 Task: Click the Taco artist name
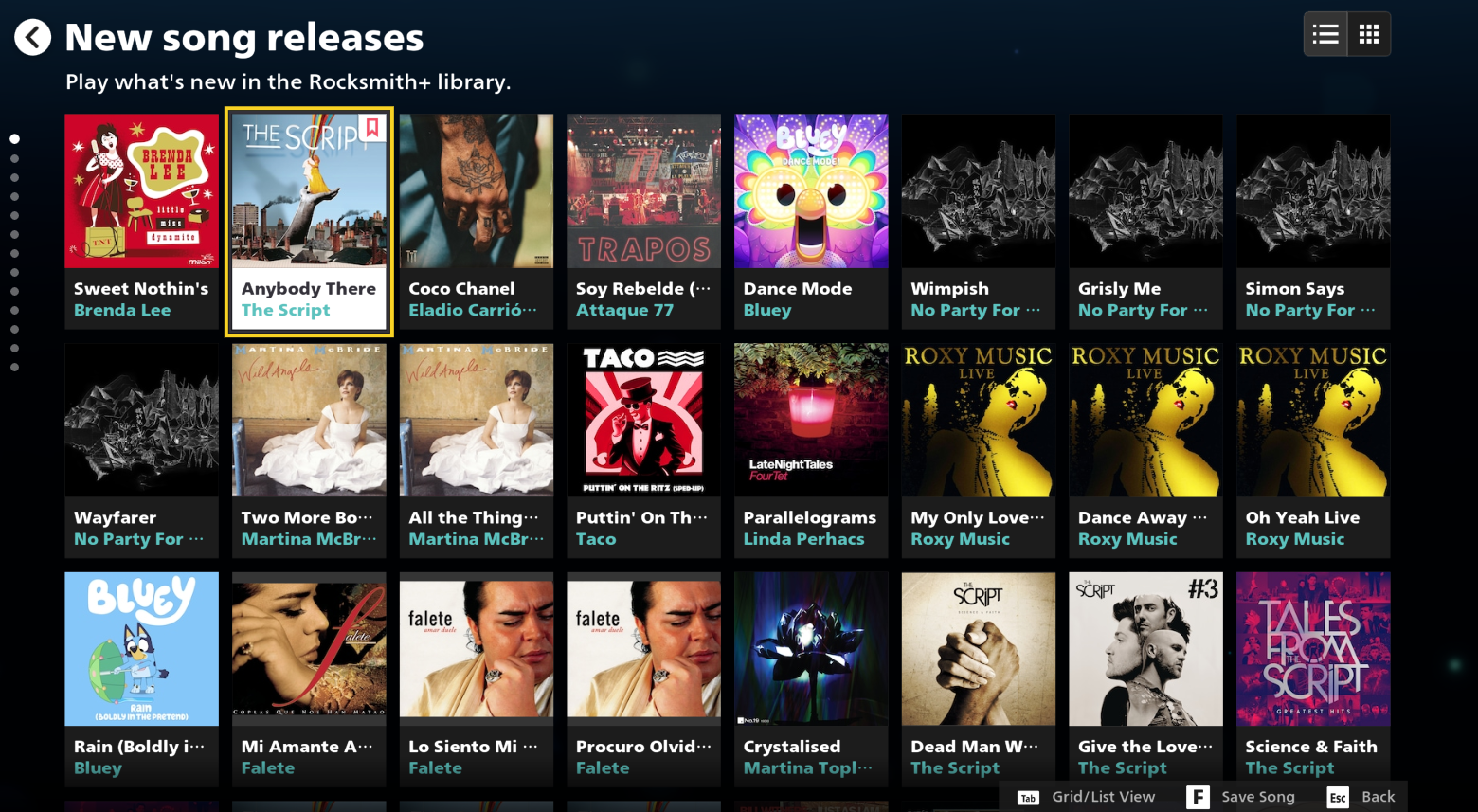pos(596,539)
